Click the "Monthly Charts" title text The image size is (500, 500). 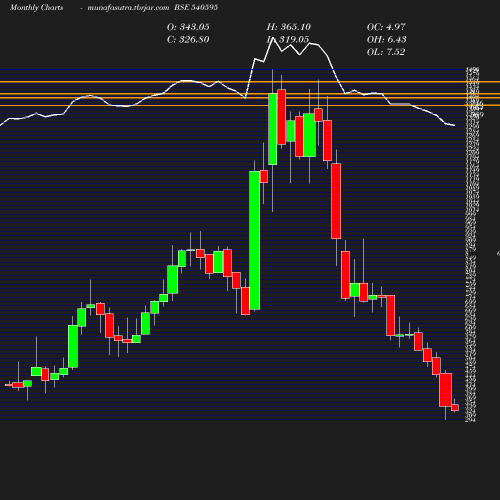tap(36, 7)
